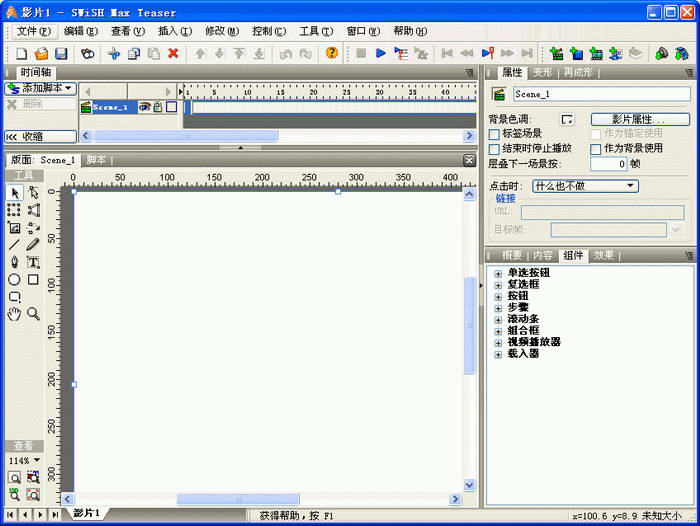Select the Ellipse shape tool
The image size is (700, 526).
point(14,280)
